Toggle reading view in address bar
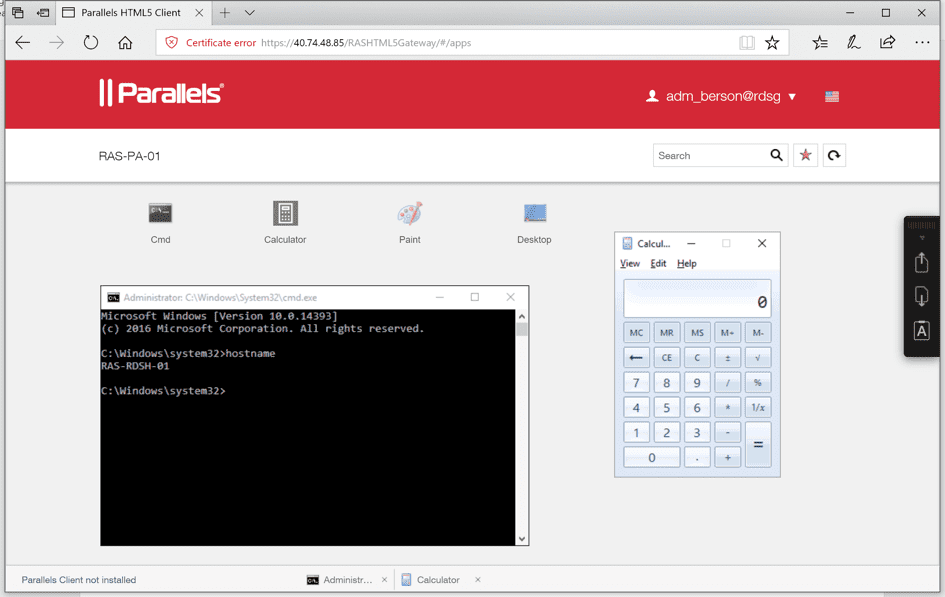This screenshot has height=597, width=945. pyautogui.click(x=747, y=43)
